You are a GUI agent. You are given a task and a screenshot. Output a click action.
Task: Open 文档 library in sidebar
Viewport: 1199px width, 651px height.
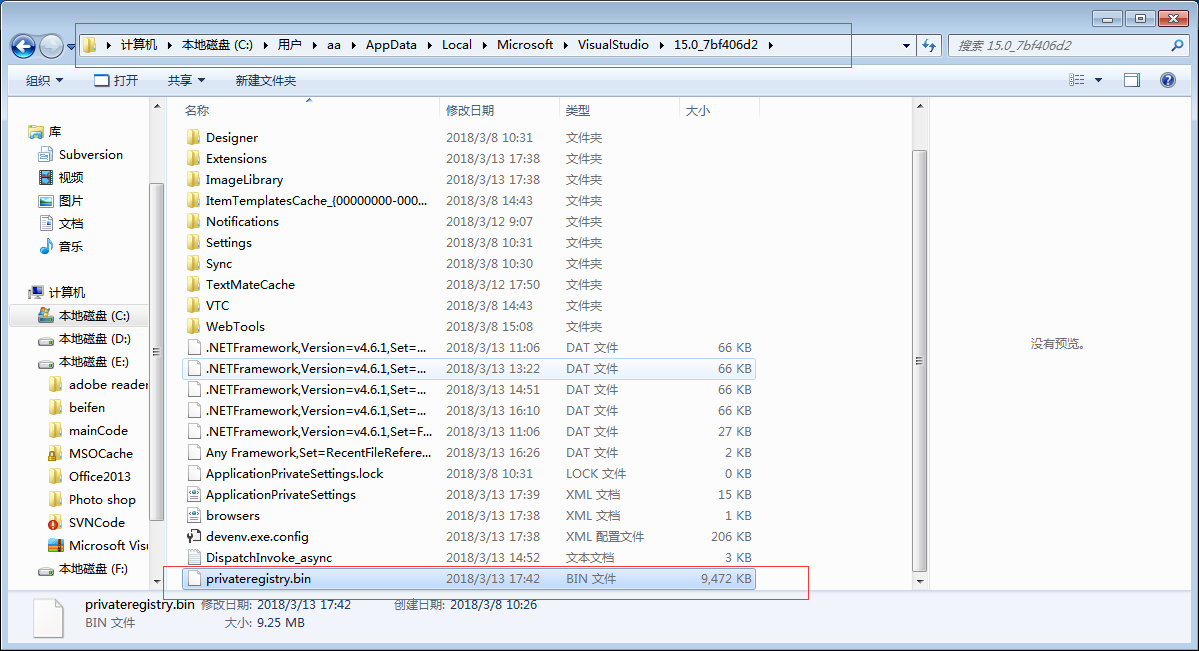pyautogui.click(x=70, y=223)
